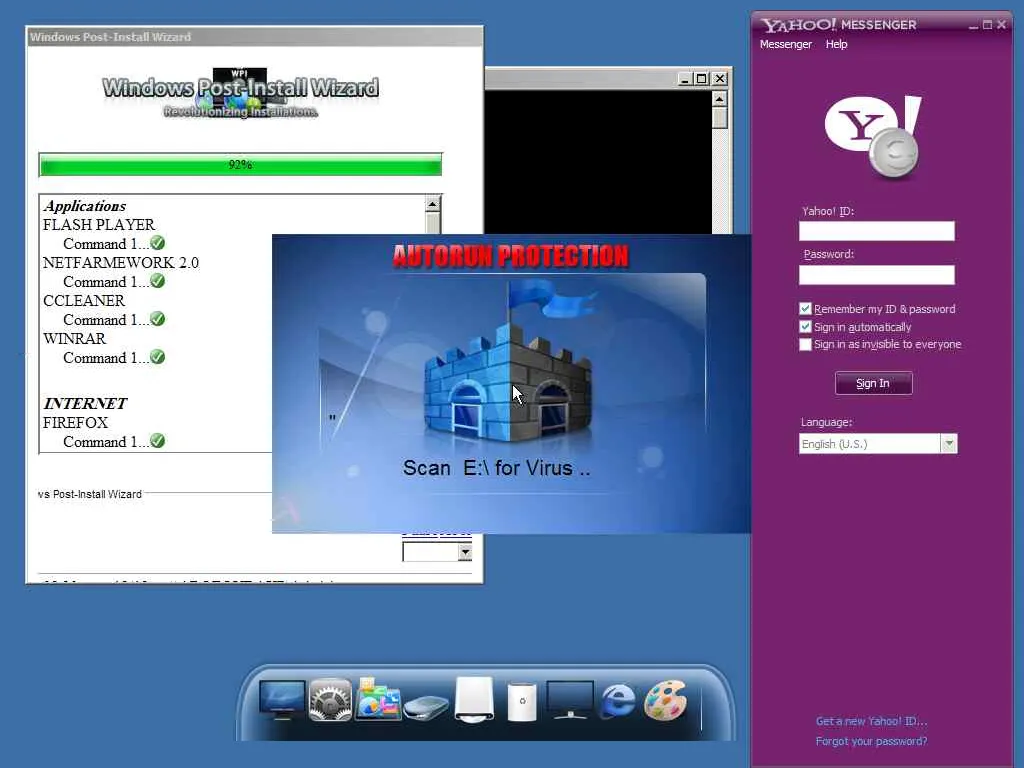
Task: Open the computer monitor icon in the dock
Action: (282, 699)
